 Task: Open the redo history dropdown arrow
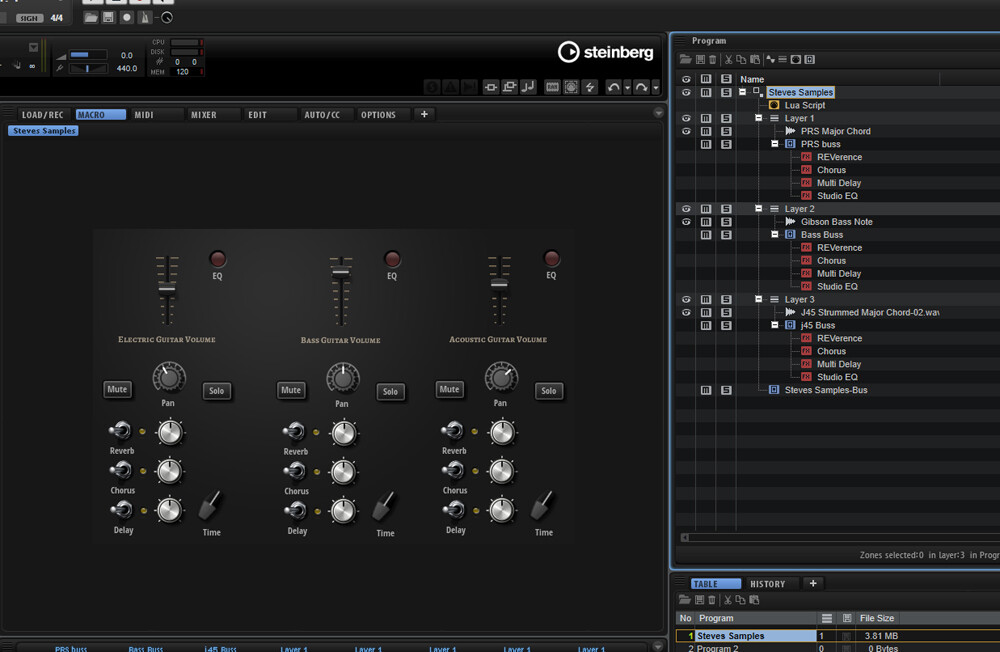point(656,87)
